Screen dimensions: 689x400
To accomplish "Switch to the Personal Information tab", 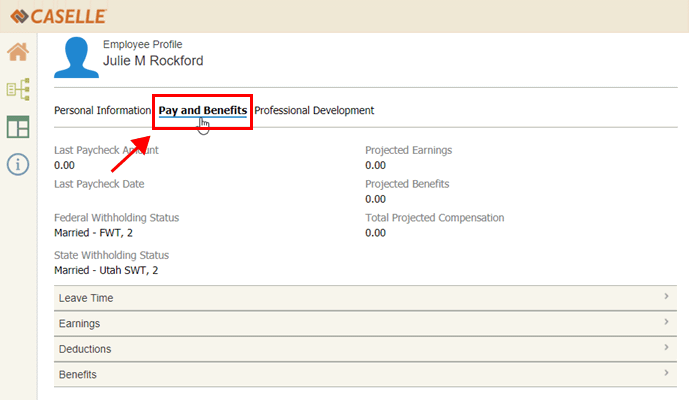I will click(102, 111).
